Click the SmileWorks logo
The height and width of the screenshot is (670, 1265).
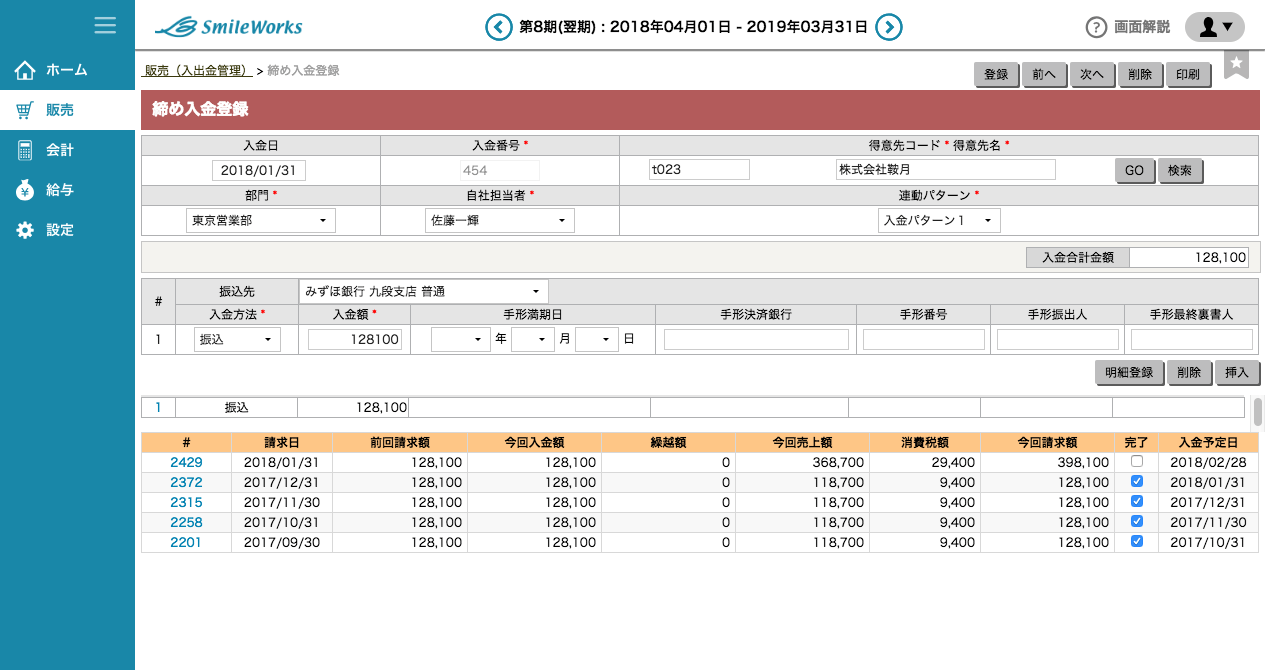[x=229, y=27]
